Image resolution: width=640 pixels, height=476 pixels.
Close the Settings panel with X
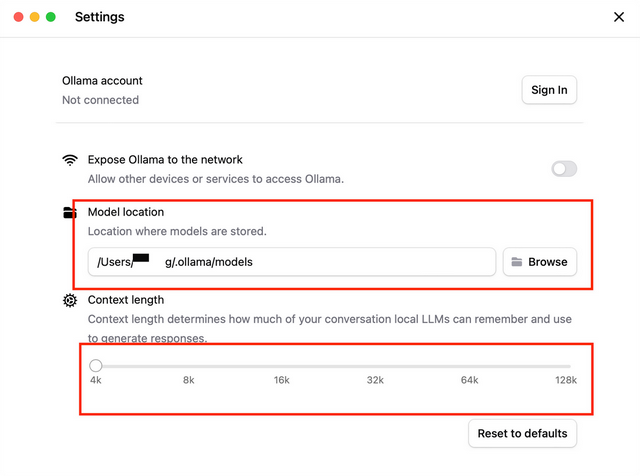tap(619, 17)
